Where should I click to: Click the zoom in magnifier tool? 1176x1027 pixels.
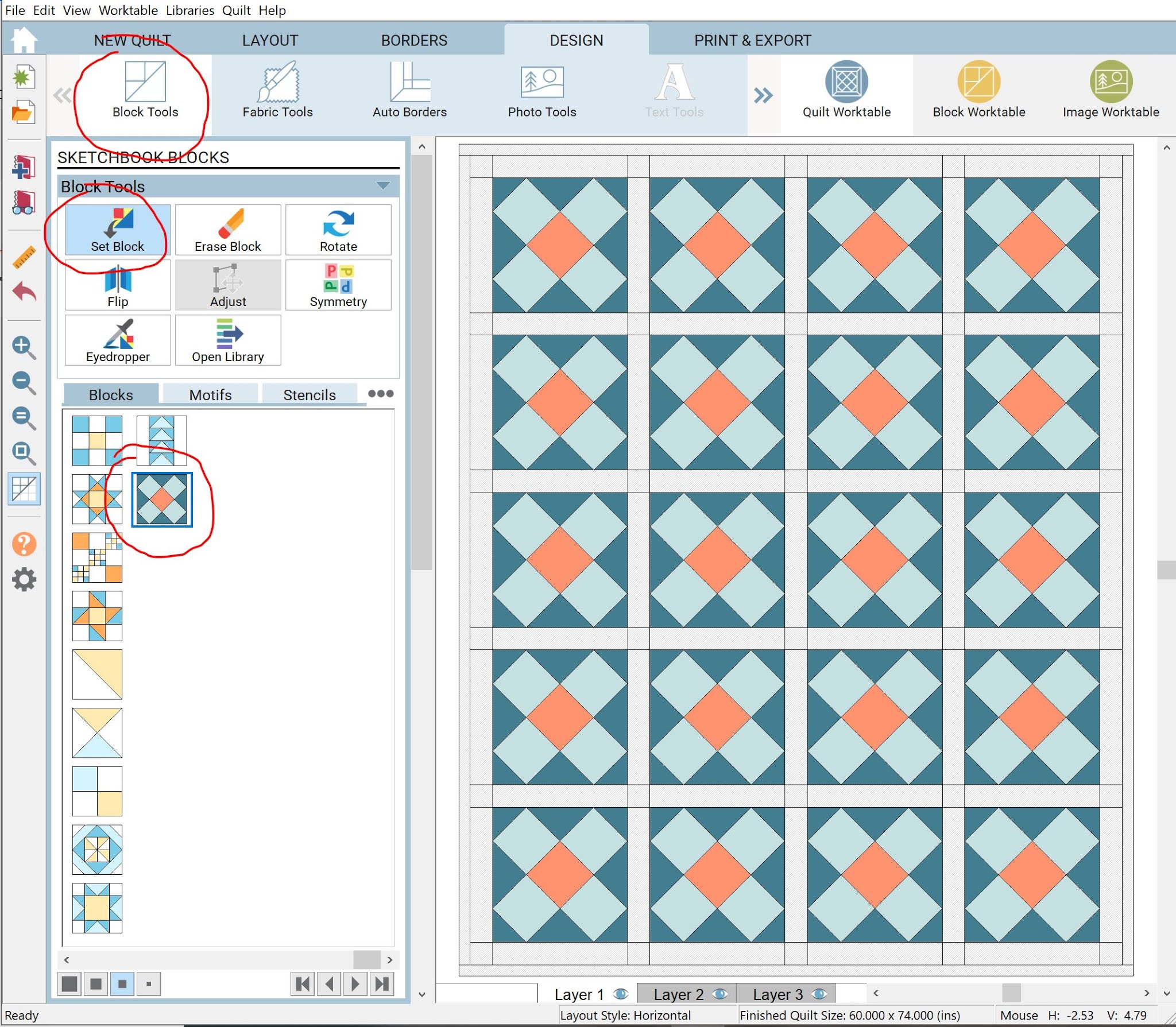coord(24,347)
